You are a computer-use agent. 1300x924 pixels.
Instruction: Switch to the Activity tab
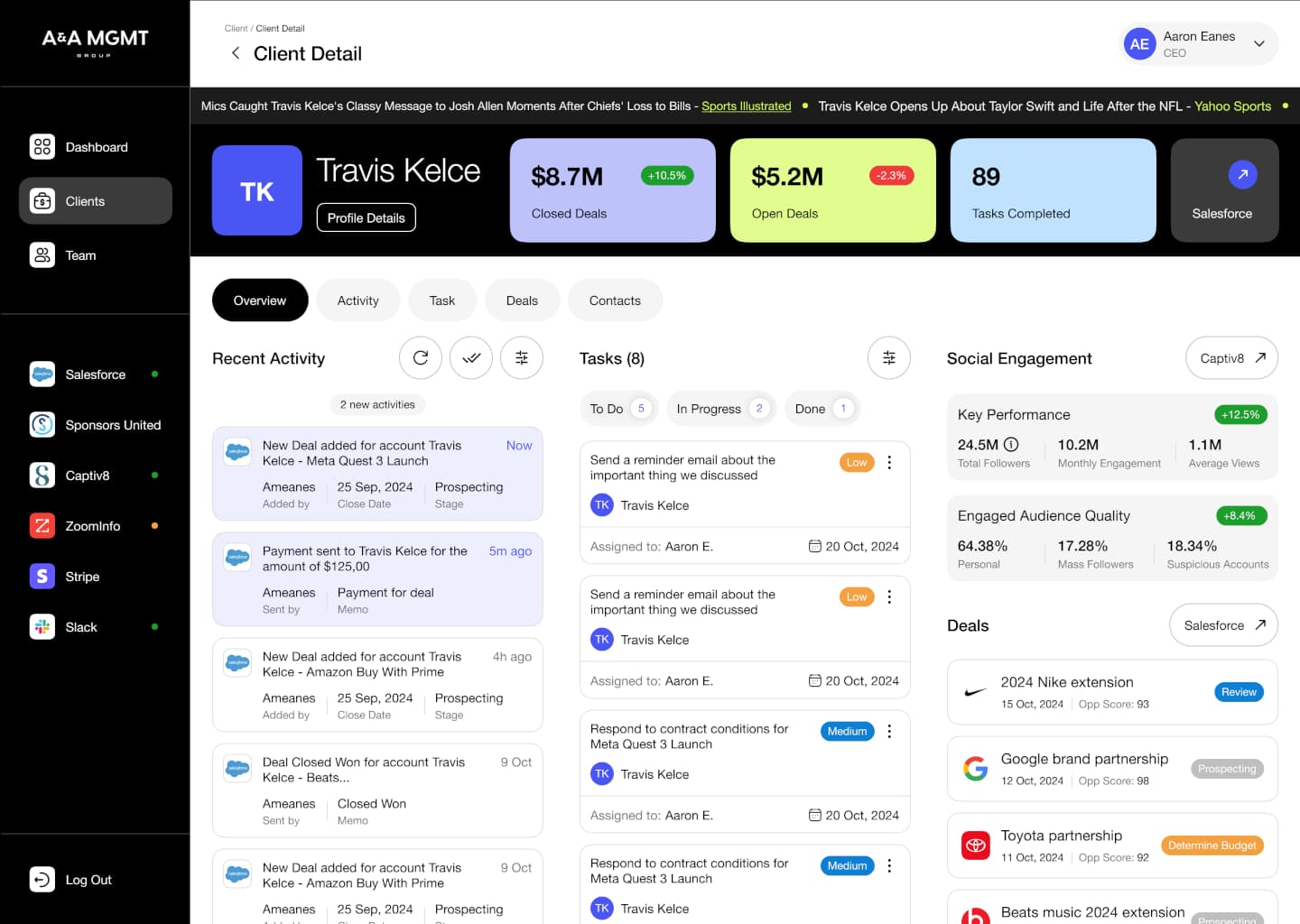click(x=358, y=300)
